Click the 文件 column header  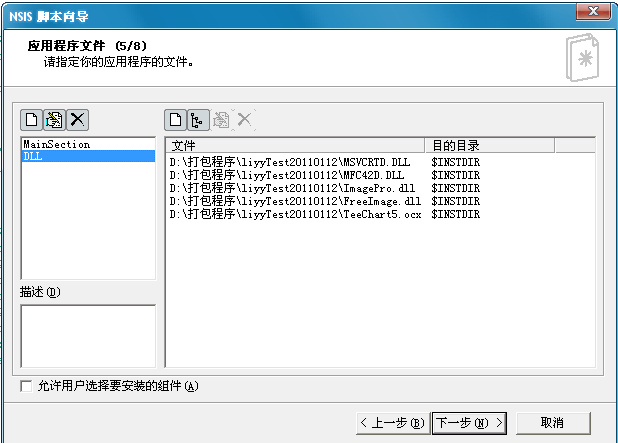(x=295, y=145)
